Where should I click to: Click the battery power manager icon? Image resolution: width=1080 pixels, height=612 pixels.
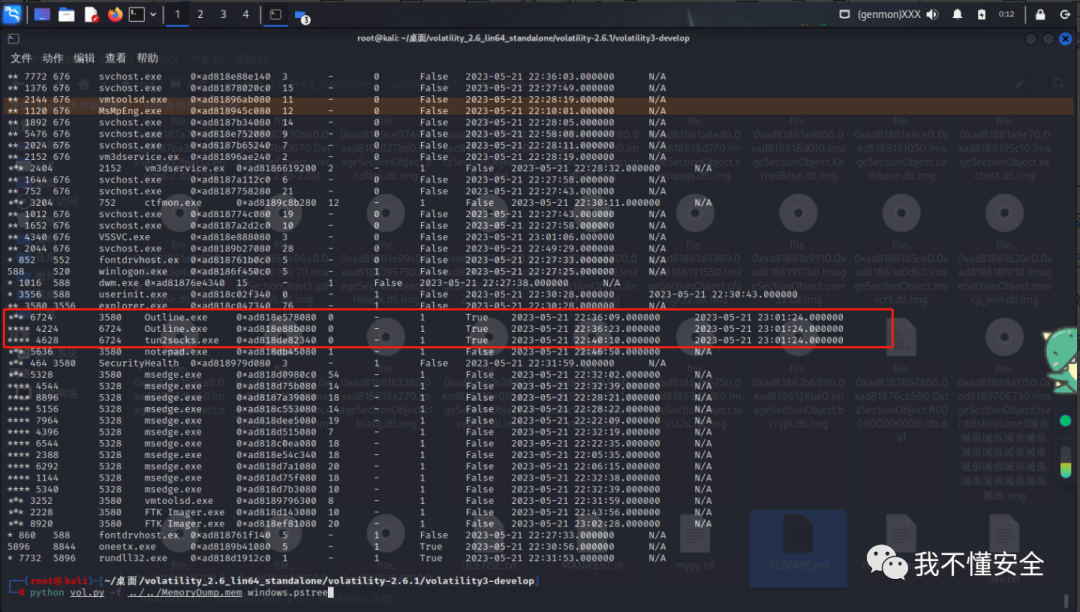point(982,14)
